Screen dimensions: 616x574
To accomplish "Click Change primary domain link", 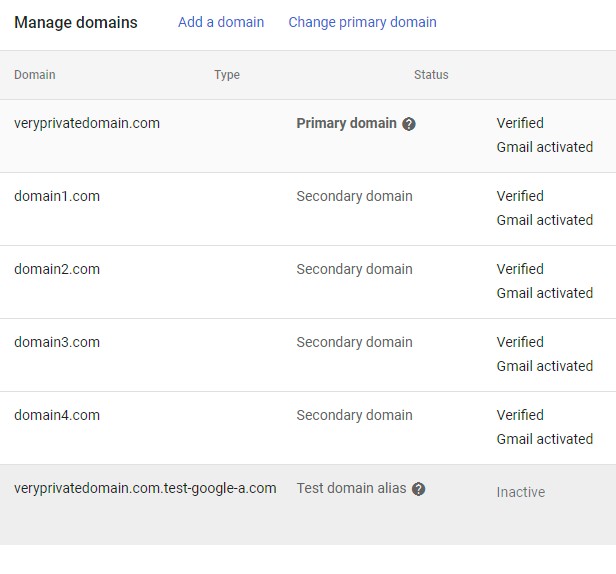I will [x=362, y=22].
